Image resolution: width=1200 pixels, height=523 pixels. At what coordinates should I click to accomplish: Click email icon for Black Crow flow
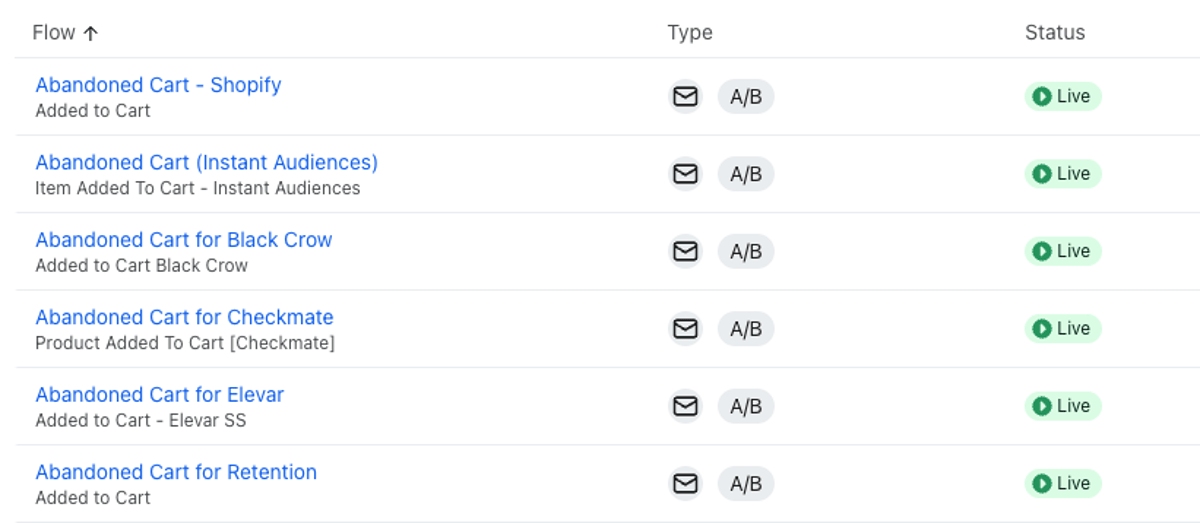coord(685,251)
